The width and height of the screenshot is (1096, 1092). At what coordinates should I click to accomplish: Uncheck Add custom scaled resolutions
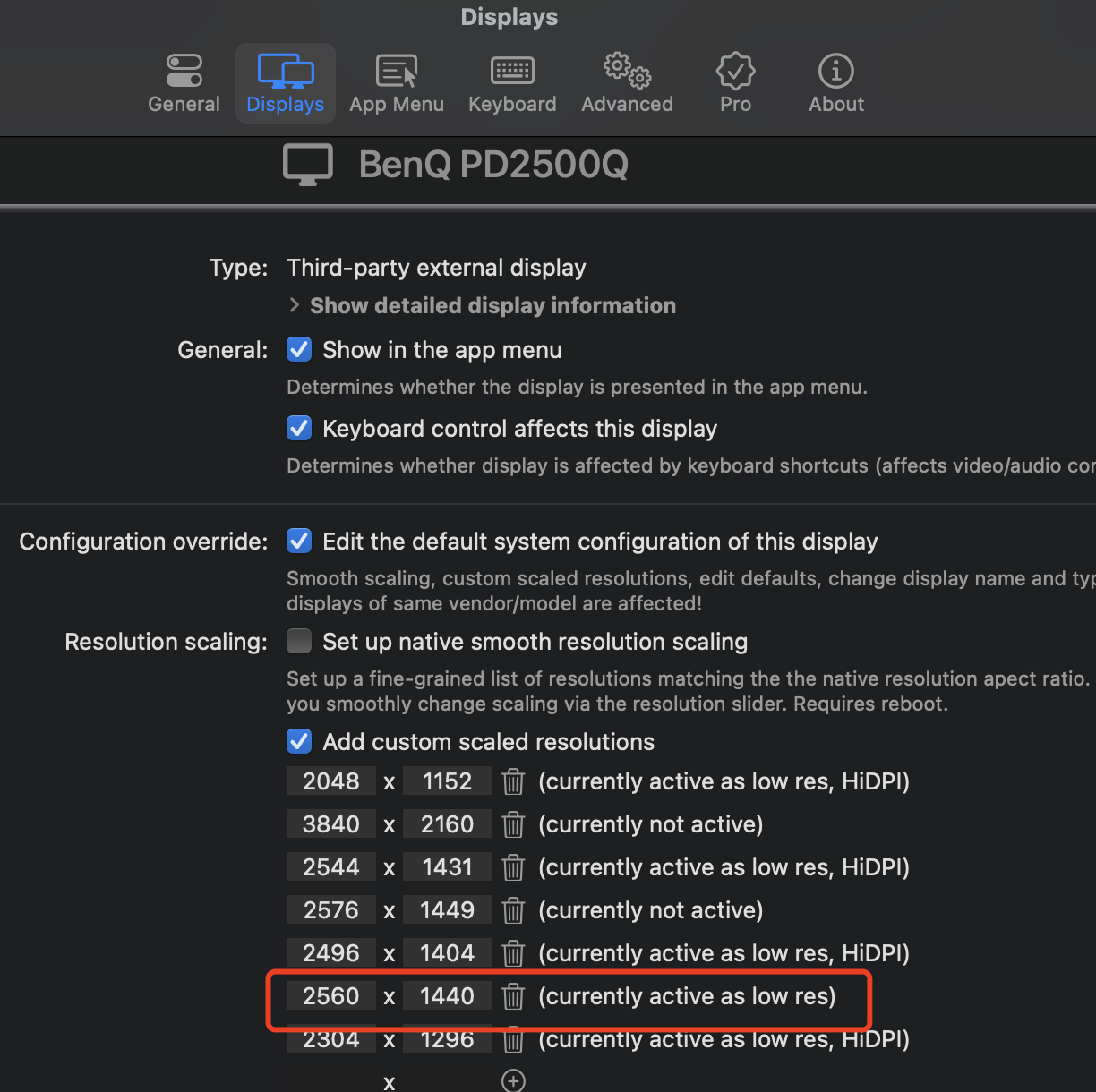(x=299, y=741)
